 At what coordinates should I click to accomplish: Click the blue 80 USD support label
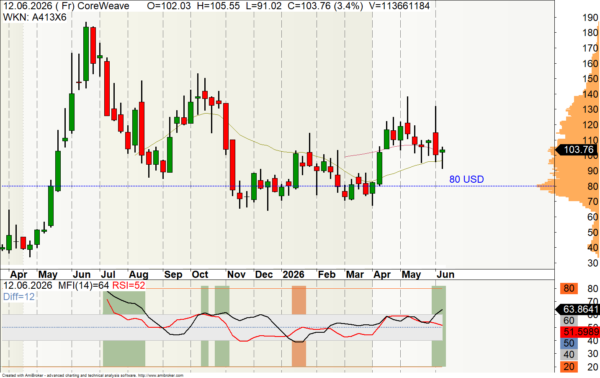(466, 179)
